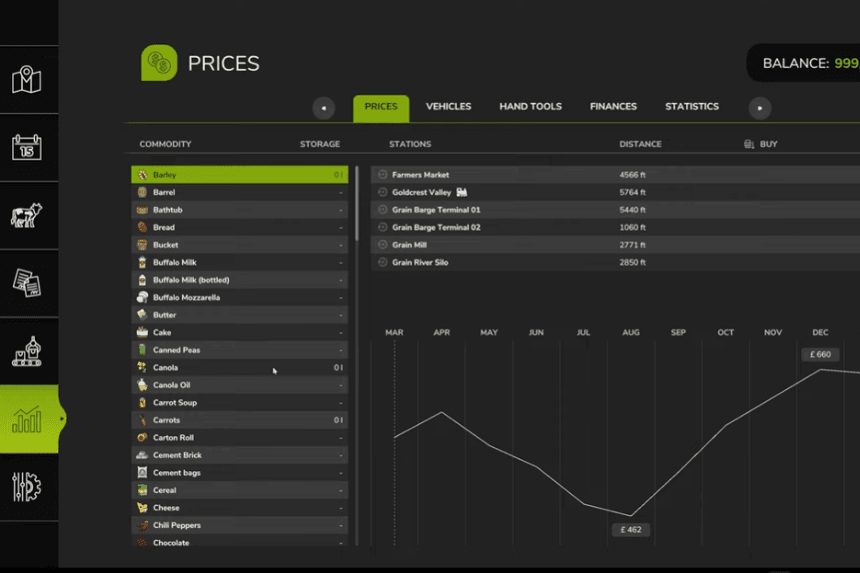Viewport: 860px width, 573px height.
Task: Open the map view from sidebar
Action: click(27, 79)
